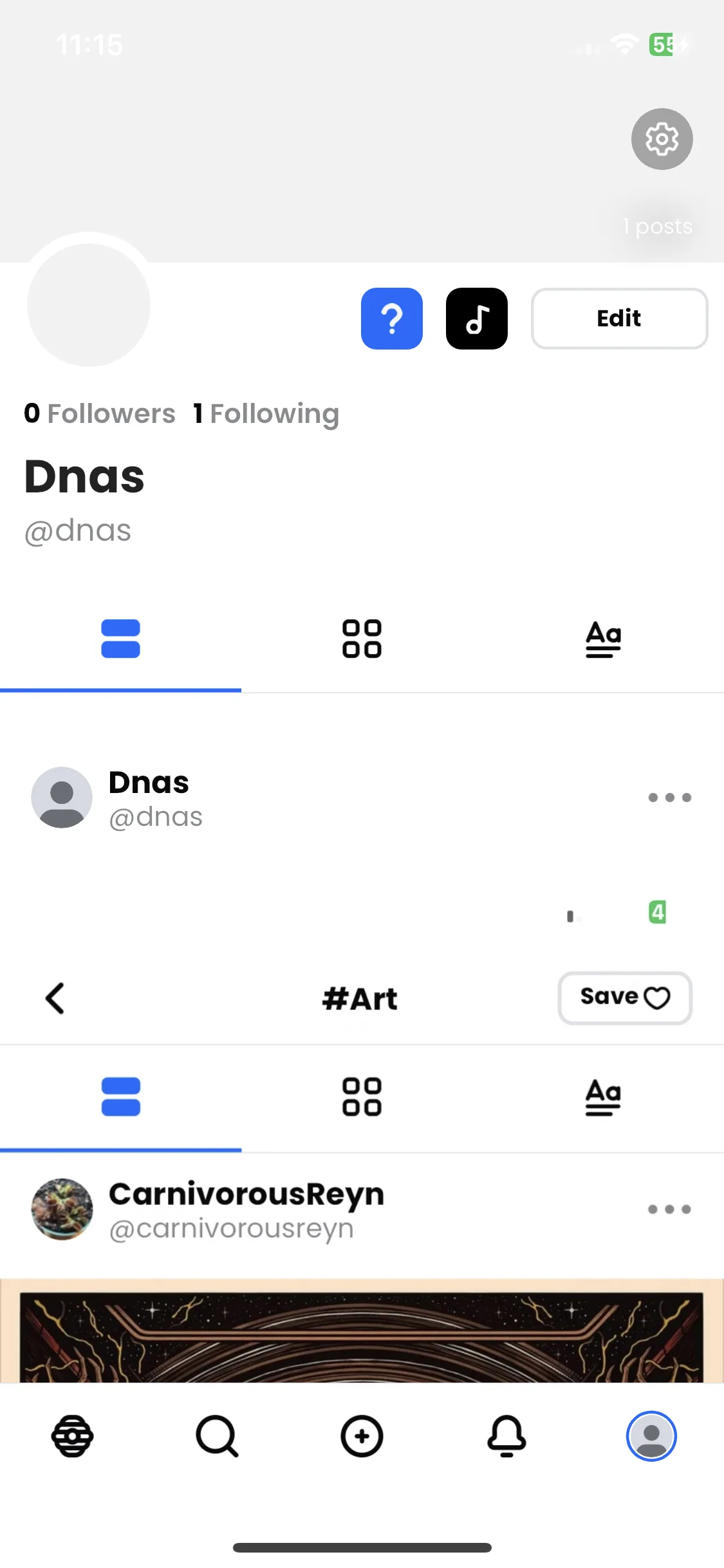This screenshot has height=1568, width=724.
Task: Open settings via the gear icon
Action: click(662, 139)
